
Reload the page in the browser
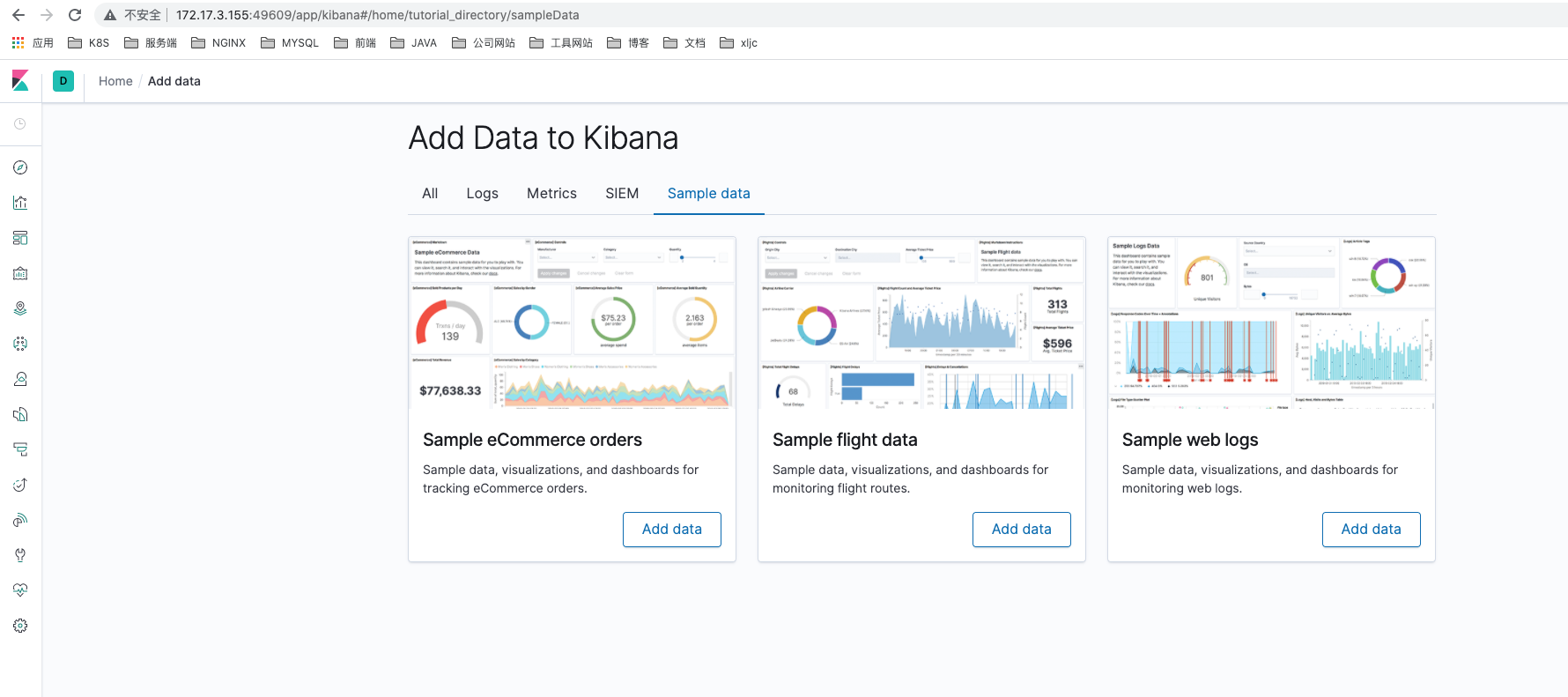tap(75, 15)
